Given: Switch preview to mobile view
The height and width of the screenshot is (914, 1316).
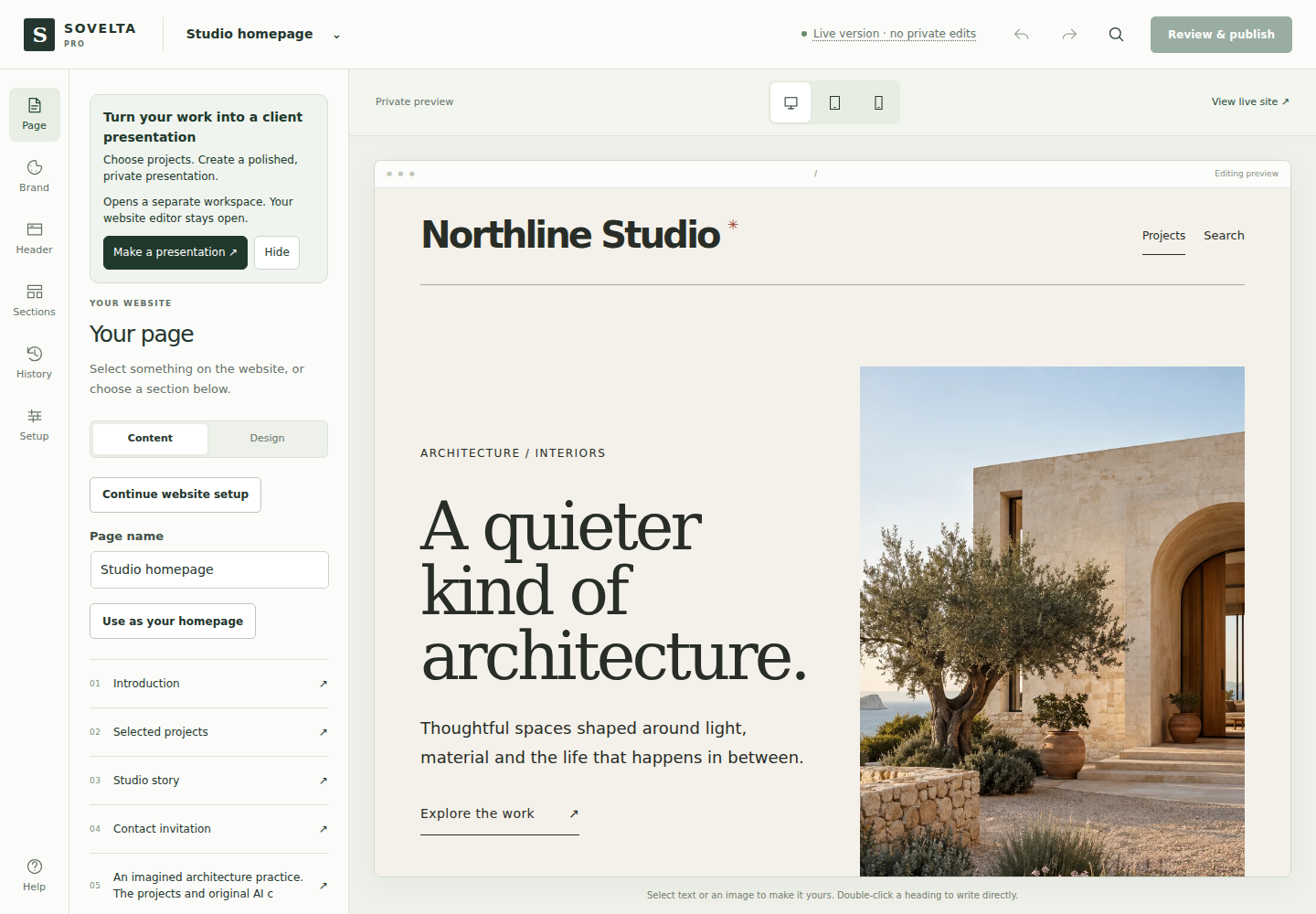Looking at the screenshot, I should click(879, 102).
